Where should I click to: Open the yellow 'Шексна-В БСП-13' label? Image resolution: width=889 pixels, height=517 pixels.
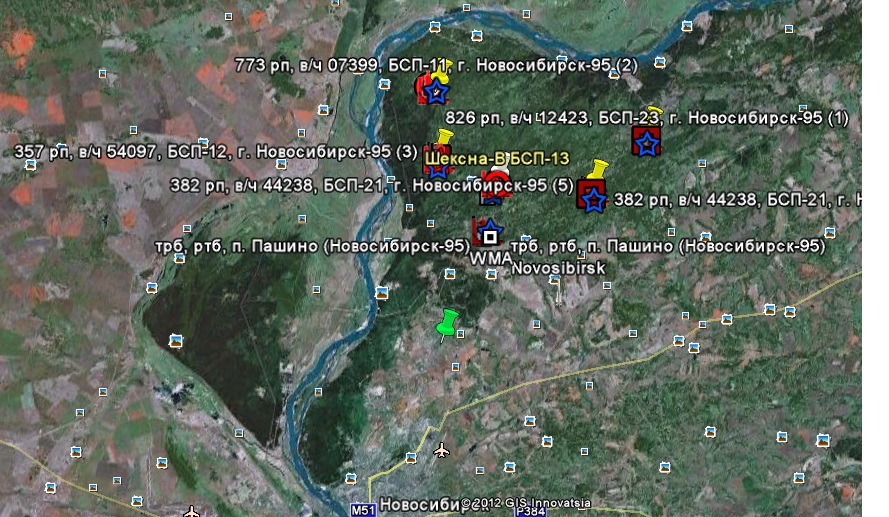coord(496,158)
